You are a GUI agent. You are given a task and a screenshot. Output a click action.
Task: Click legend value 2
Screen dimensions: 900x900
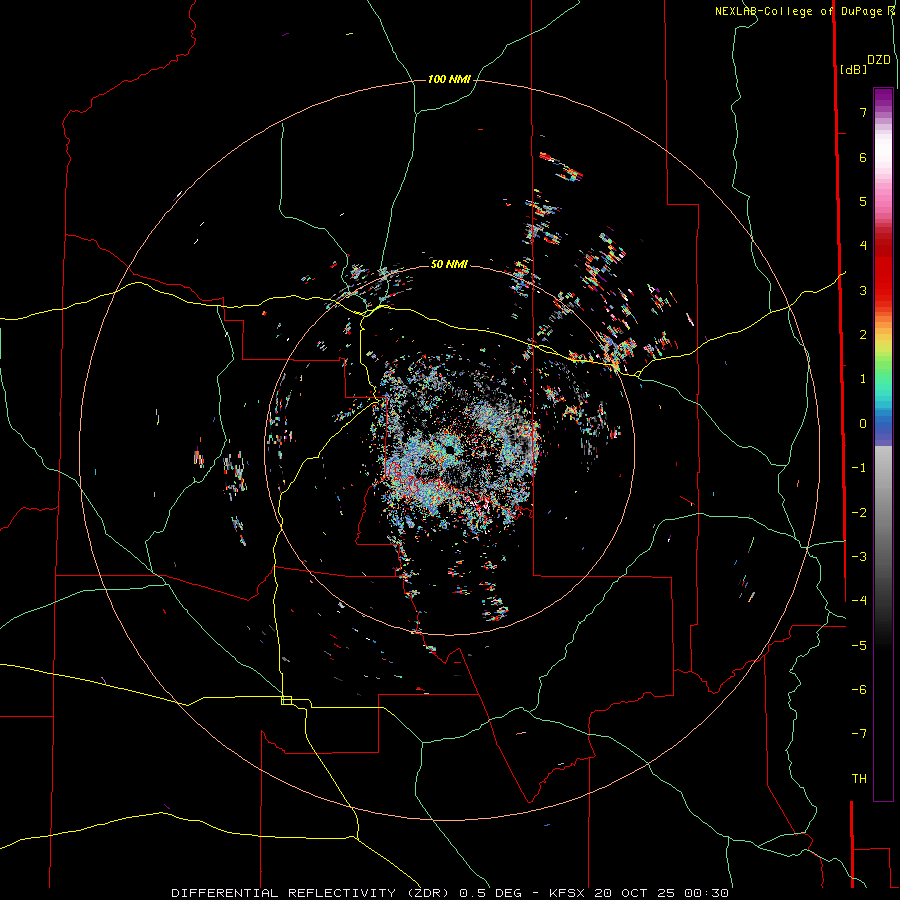863,335
